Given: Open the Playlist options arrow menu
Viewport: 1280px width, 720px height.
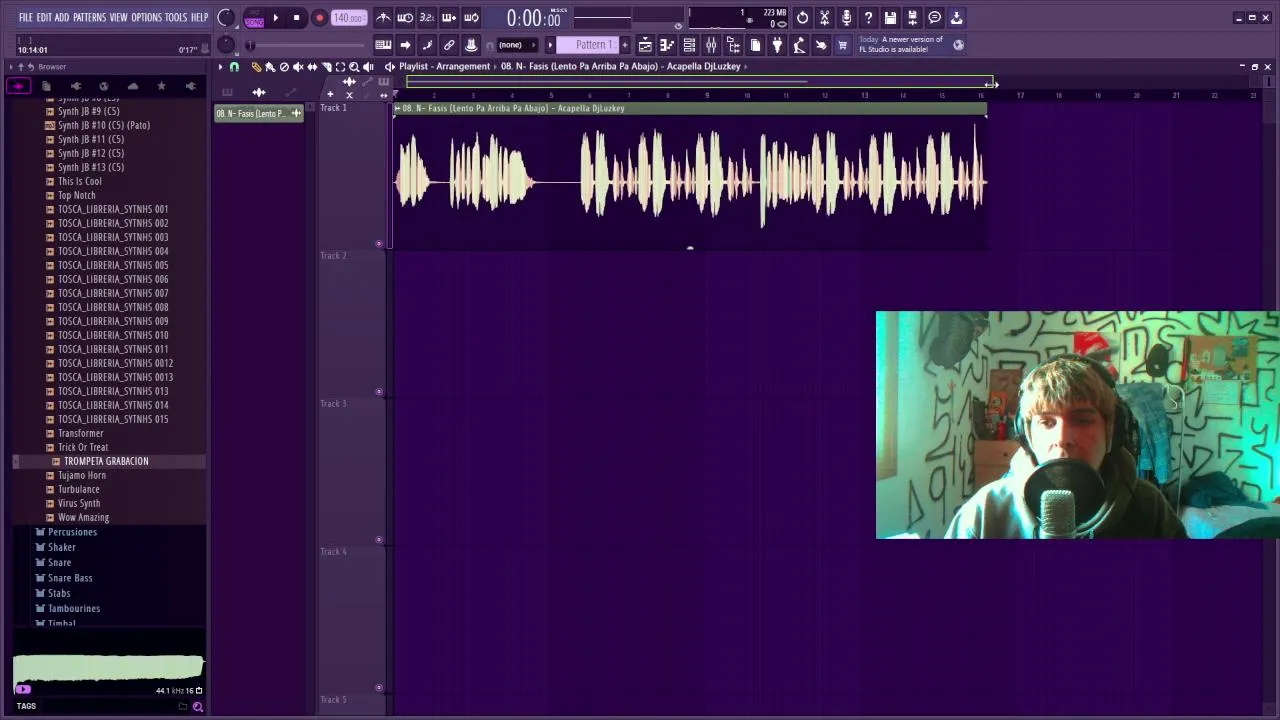Looking at the screenshot, I should point(220,67).
